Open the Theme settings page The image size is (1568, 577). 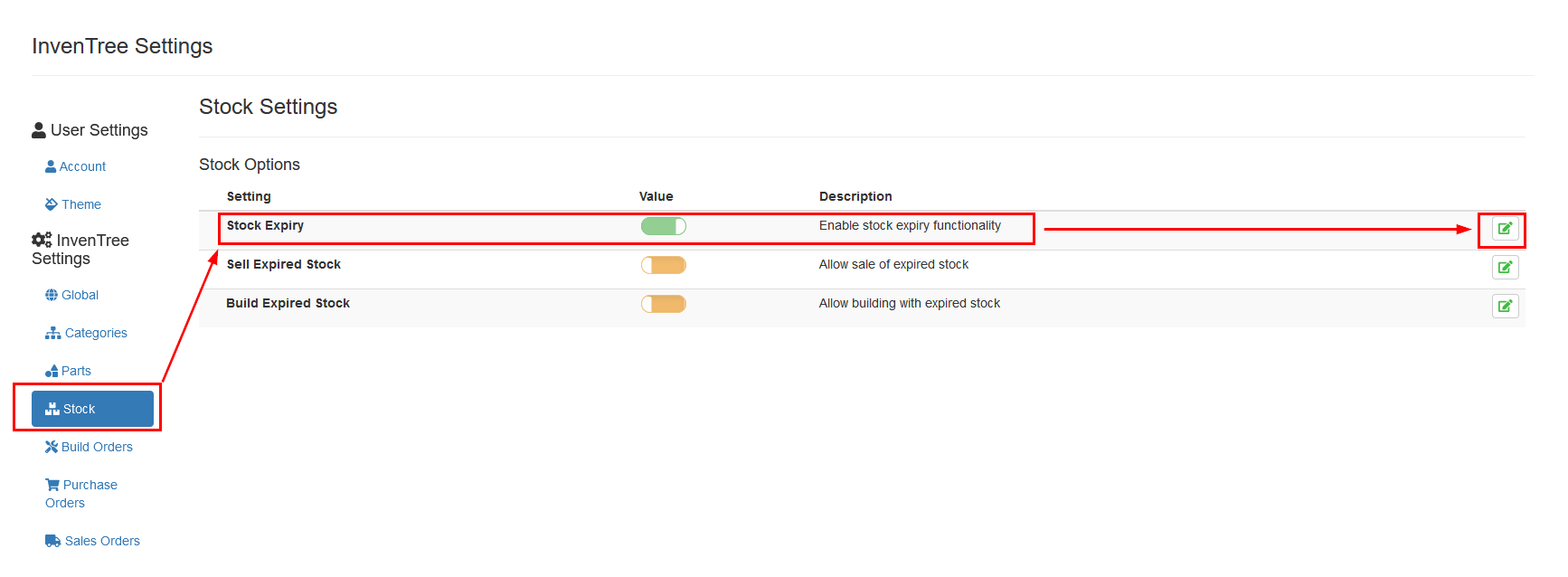point(80,204)
